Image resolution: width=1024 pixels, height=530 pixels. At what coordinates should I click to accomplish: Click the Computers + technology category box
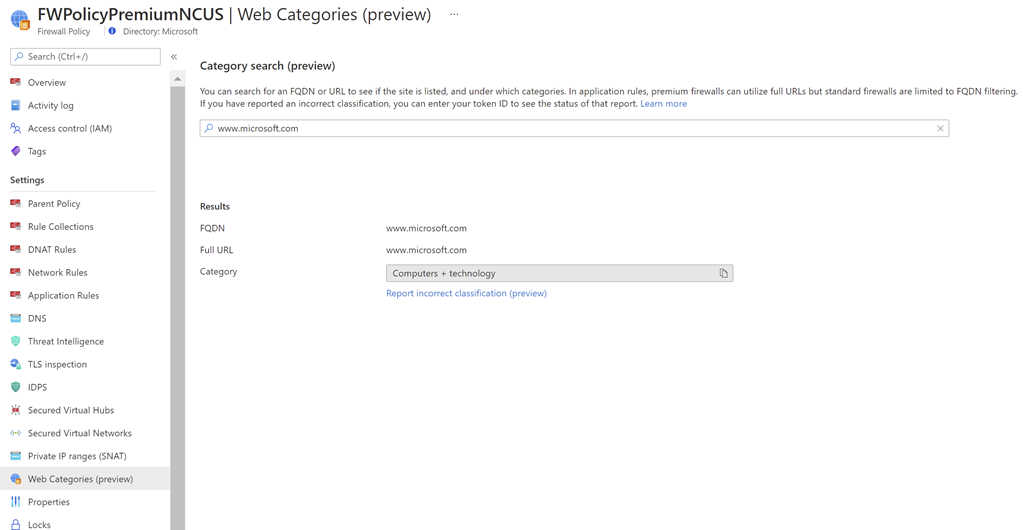tap(560, 273)
